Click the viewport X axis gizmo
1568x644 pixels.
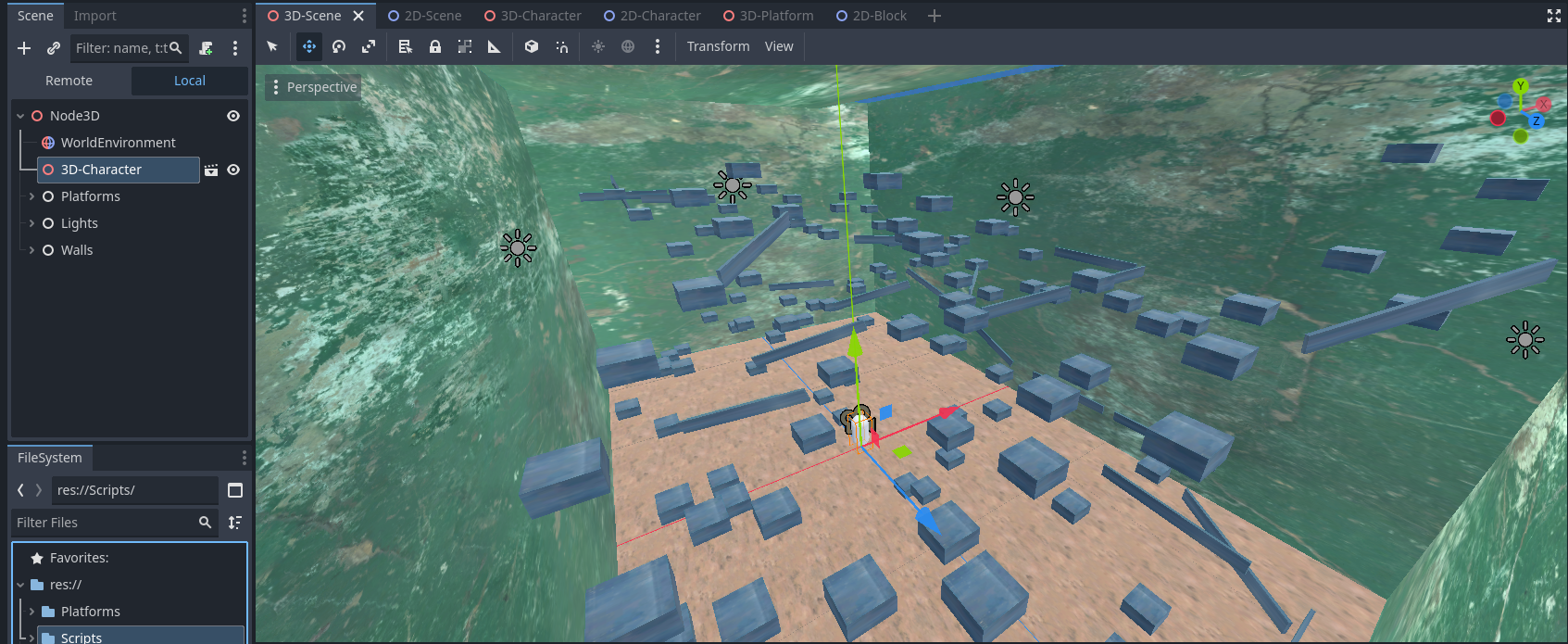(1543, 105)
